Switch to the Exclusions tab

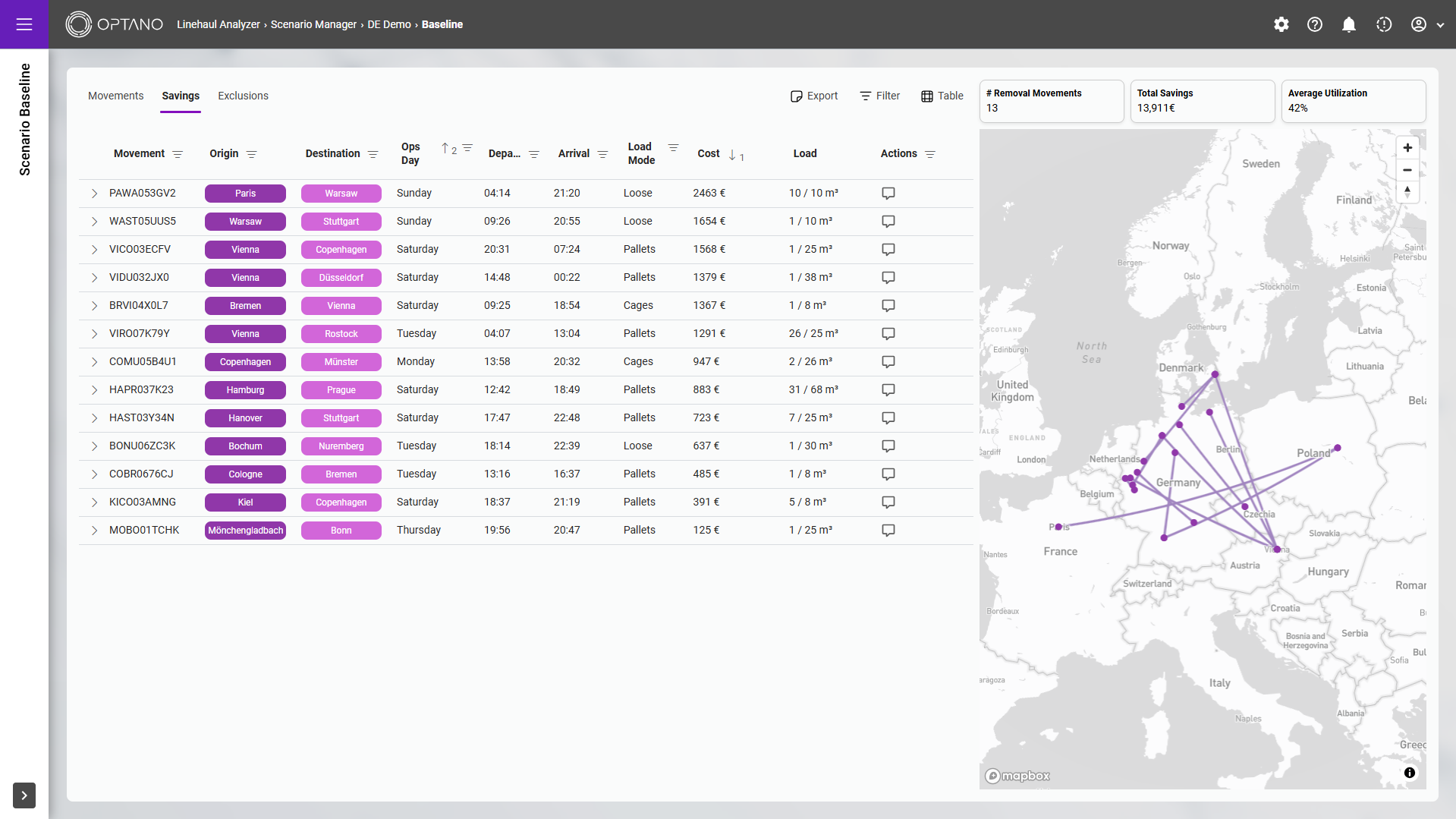point(243,96)
